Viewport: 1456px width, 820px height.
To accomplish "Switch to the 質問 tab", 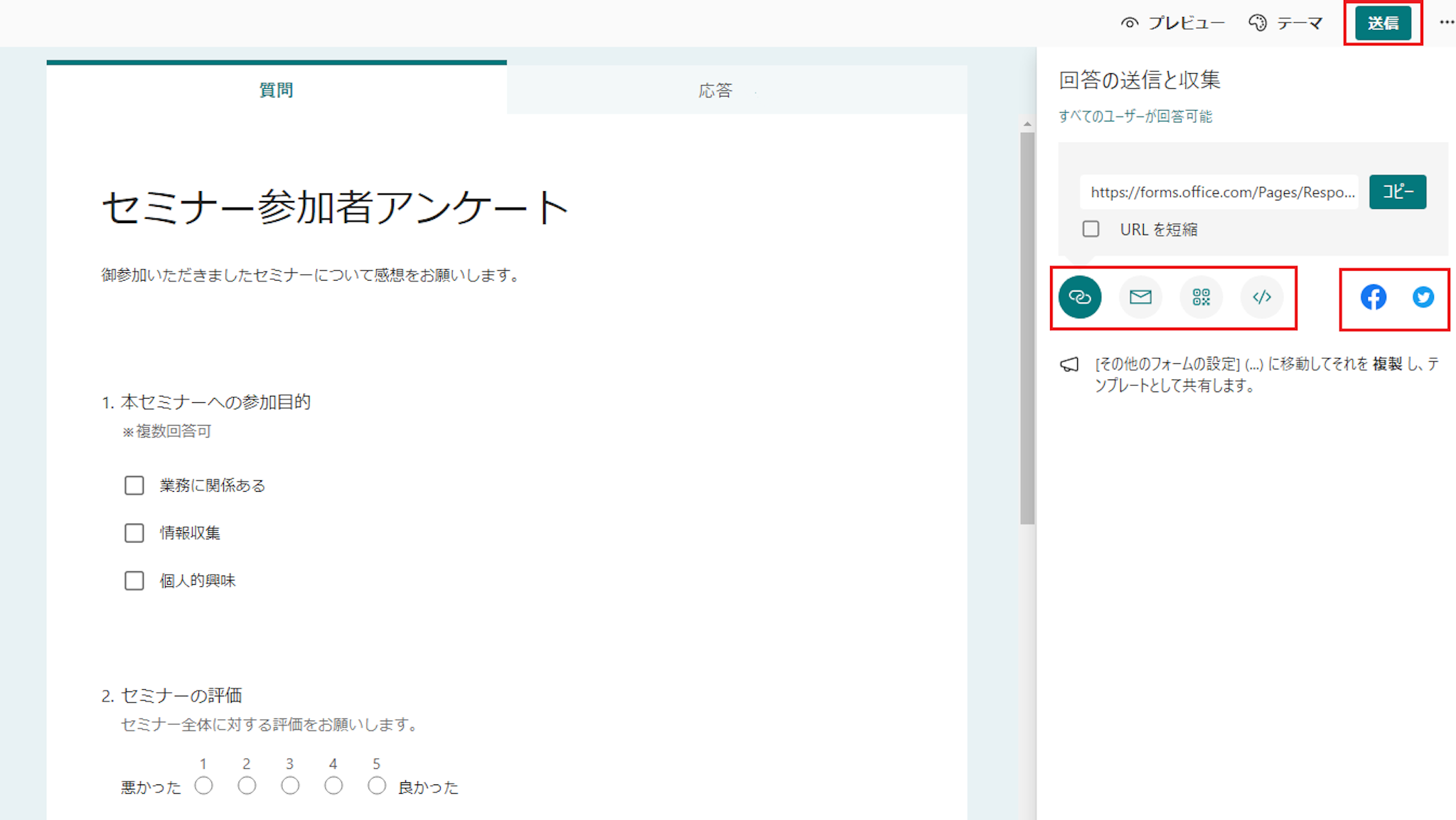I will coord(276,90).
